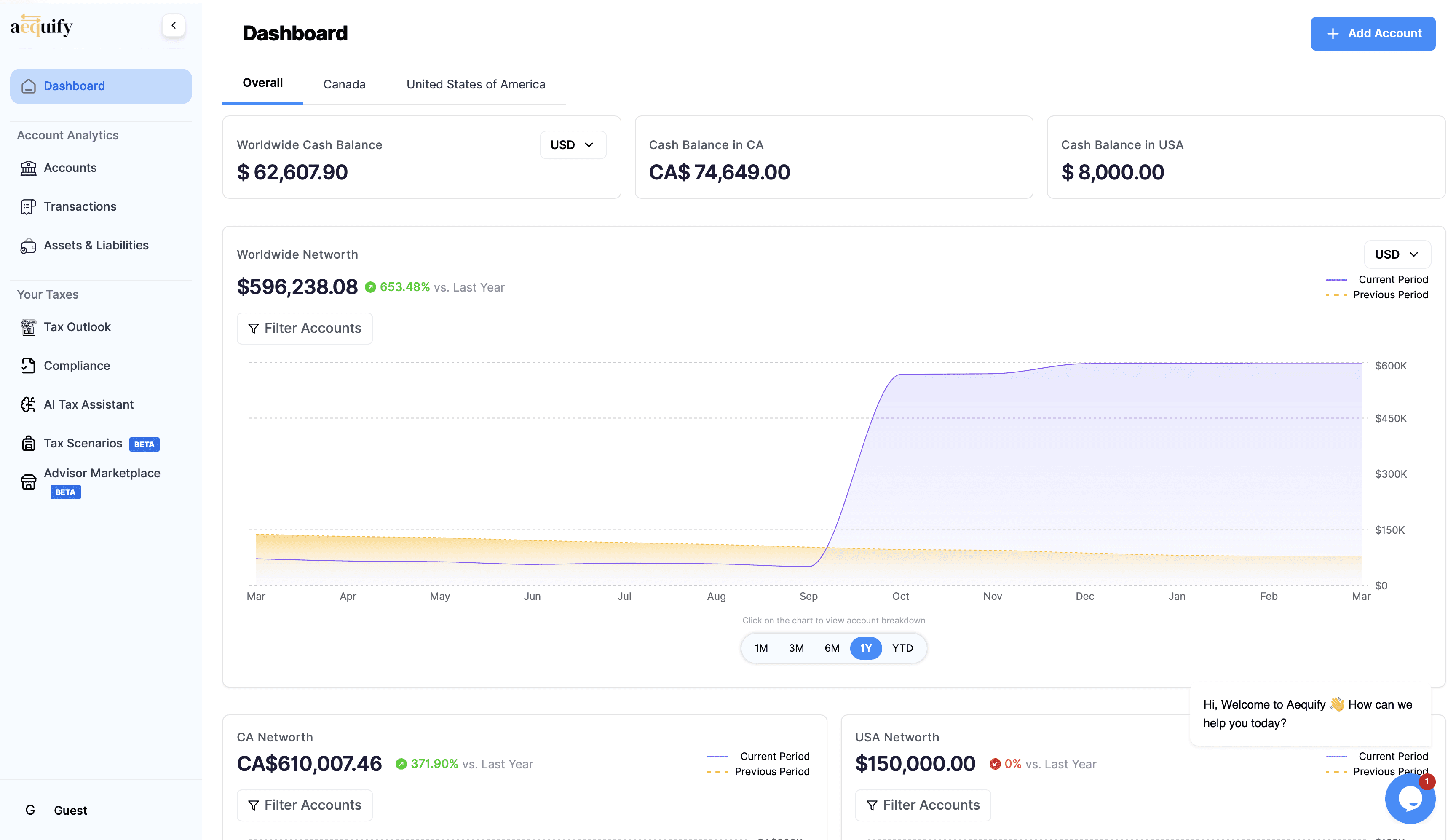Collapse the sidebar with the chevron button

click(174, 25)
